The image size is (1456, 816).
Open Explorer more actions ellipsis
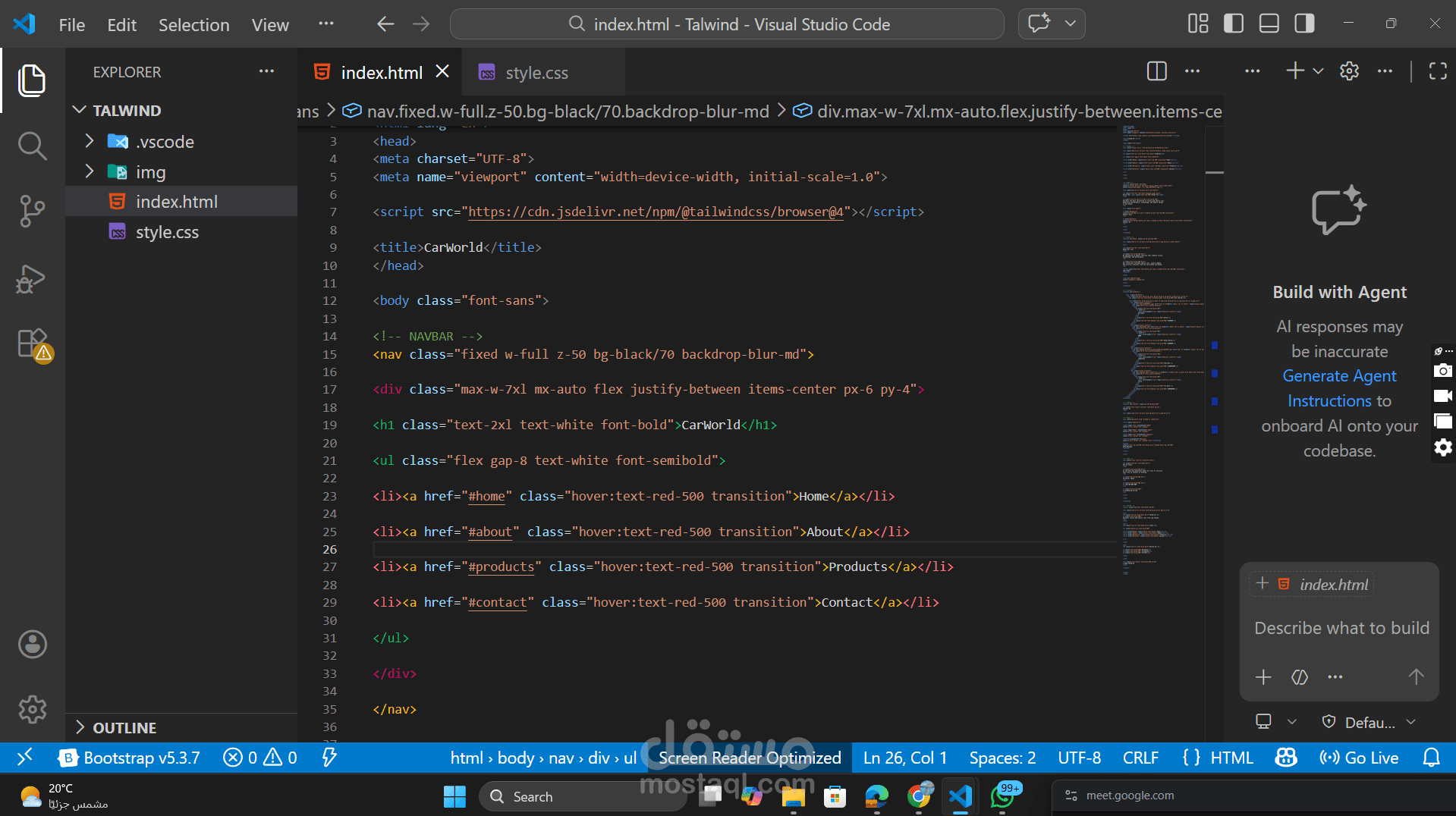coord(266,71)
